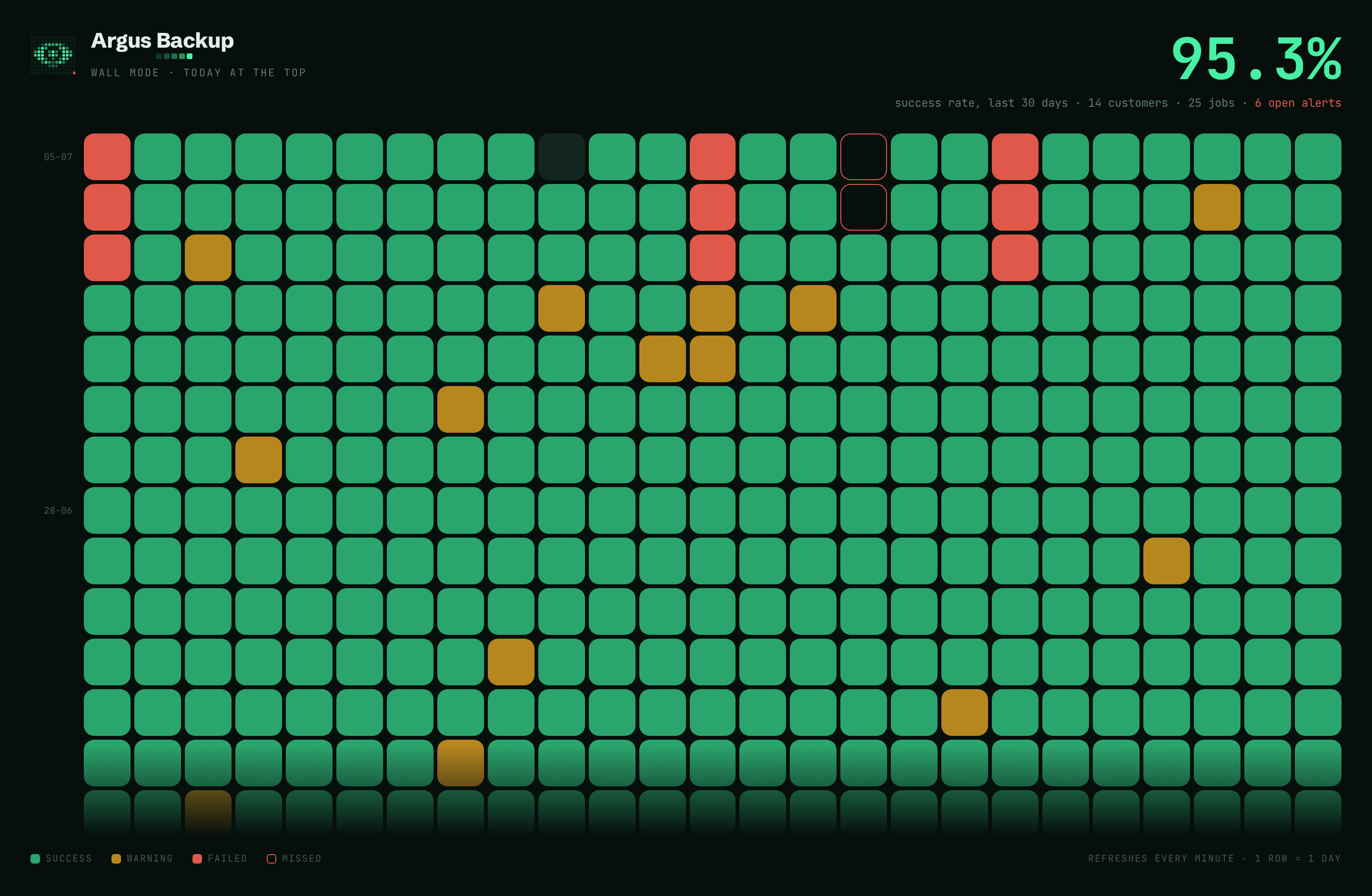Select the missed outlined cell on 05-07 row
The image size is (1372, 896).
[x=864, y=157]
